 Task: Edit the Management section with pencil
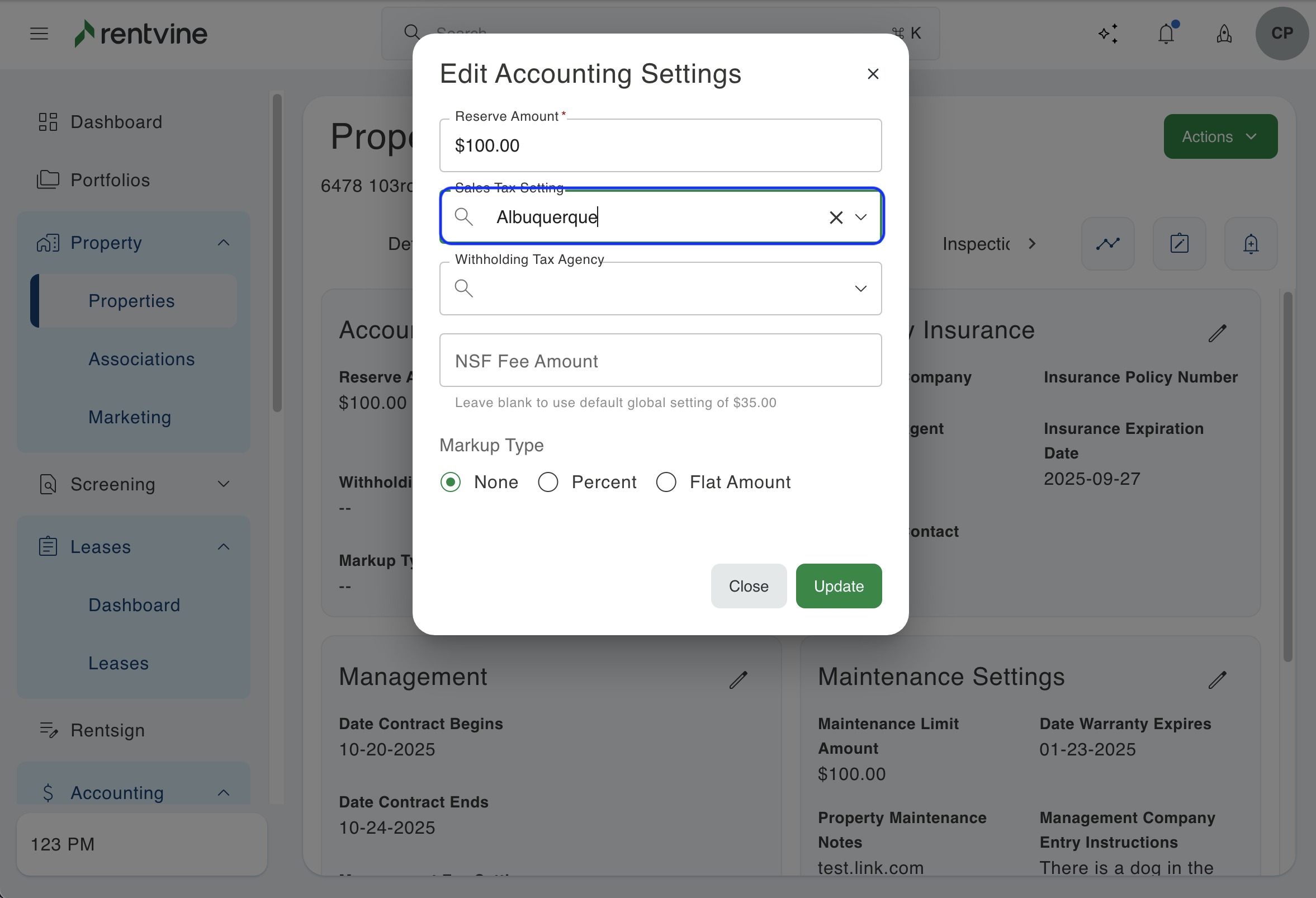739,679
